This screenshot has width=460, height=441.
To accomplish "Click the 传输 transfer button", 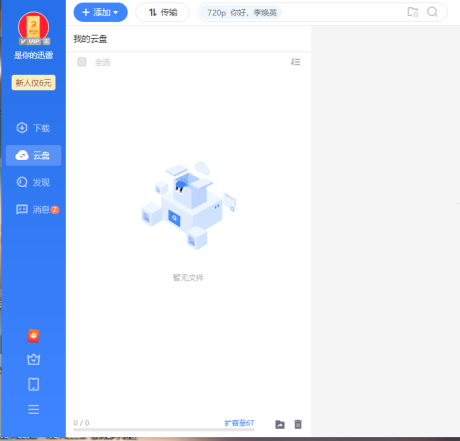I will (x=163, y=12).
